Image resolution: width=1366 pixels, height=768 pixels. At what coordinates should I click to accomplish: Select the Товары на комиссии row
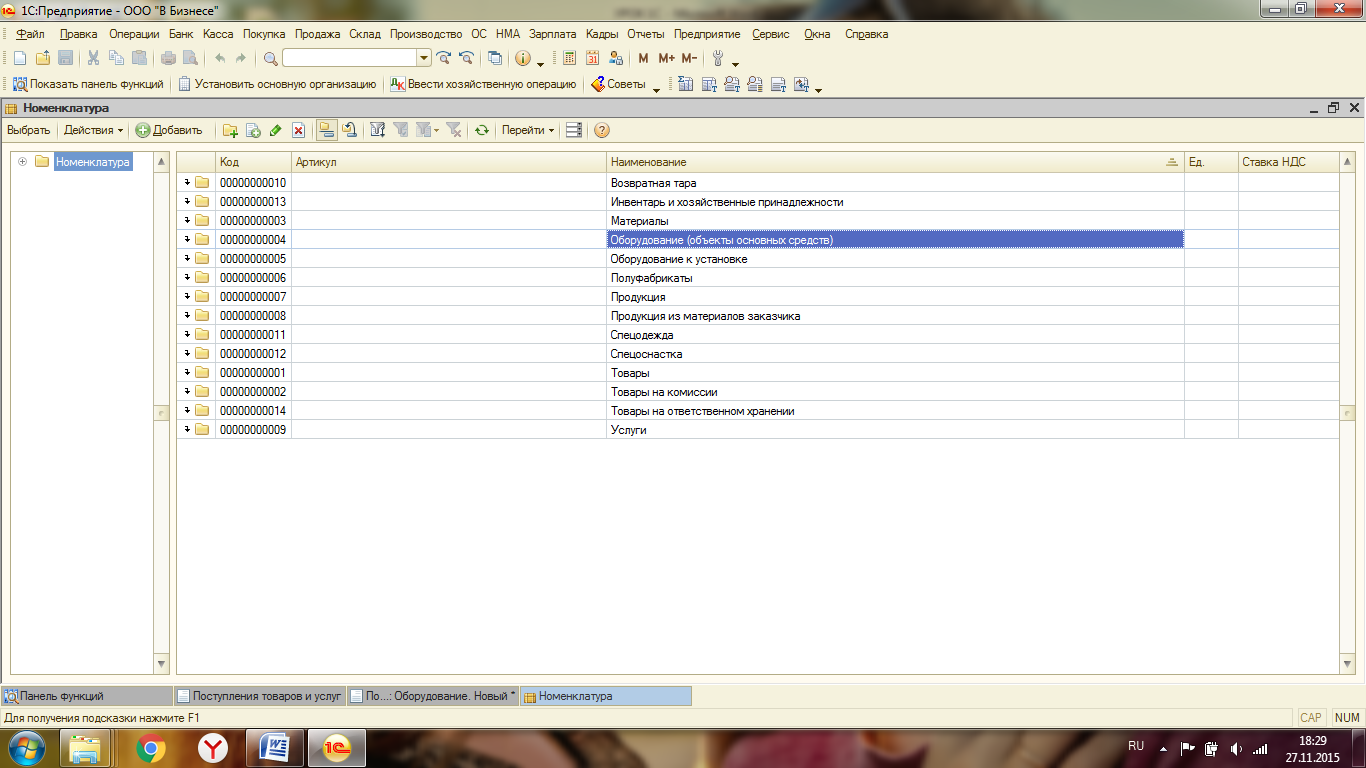click(x=758, y=392)
